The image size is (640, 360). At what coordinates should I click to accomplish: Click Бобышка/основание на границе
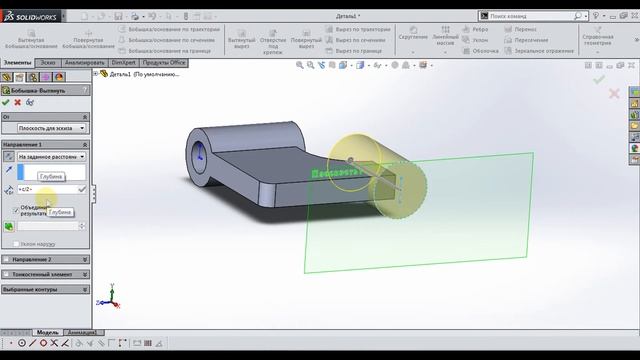[x=165, y=51]
